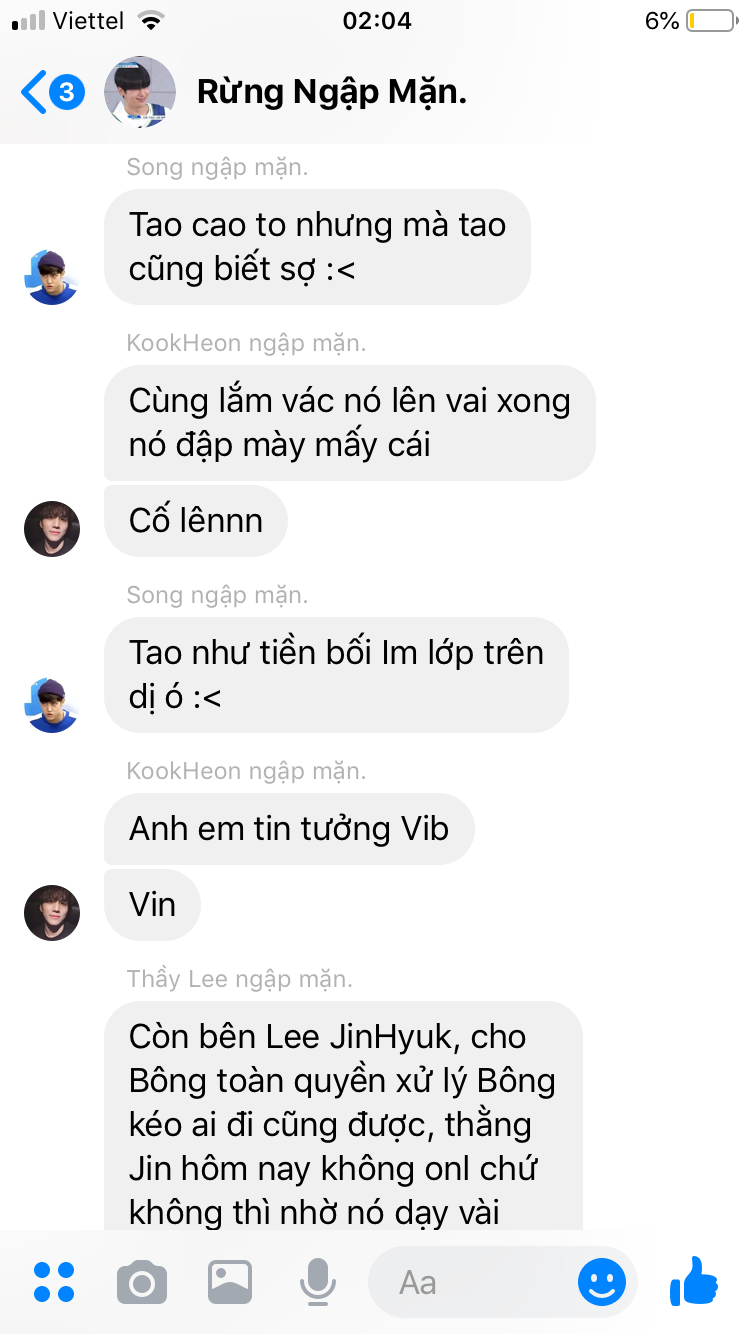The width and height of the screenshot is (750, 1334).
Task: Tap the message 'Tao như tiền bối Im'
Action: point(336,675)
